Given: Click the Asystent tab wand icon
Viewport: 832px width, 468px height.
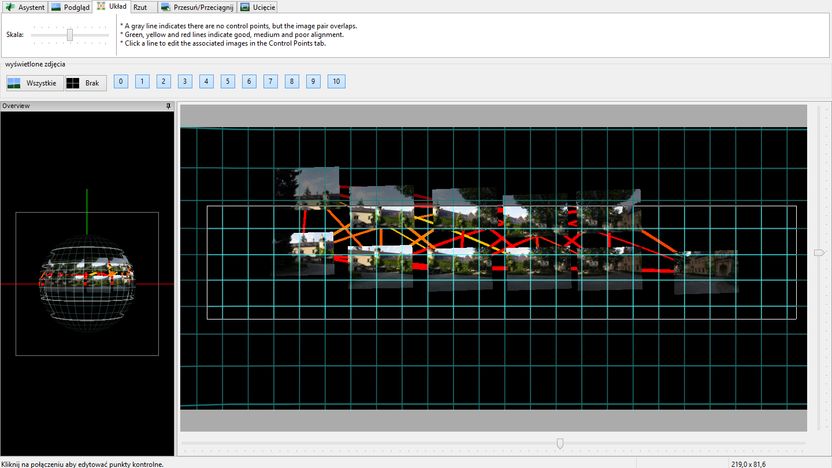Looking at the screenshot, I should coord(10,7).
